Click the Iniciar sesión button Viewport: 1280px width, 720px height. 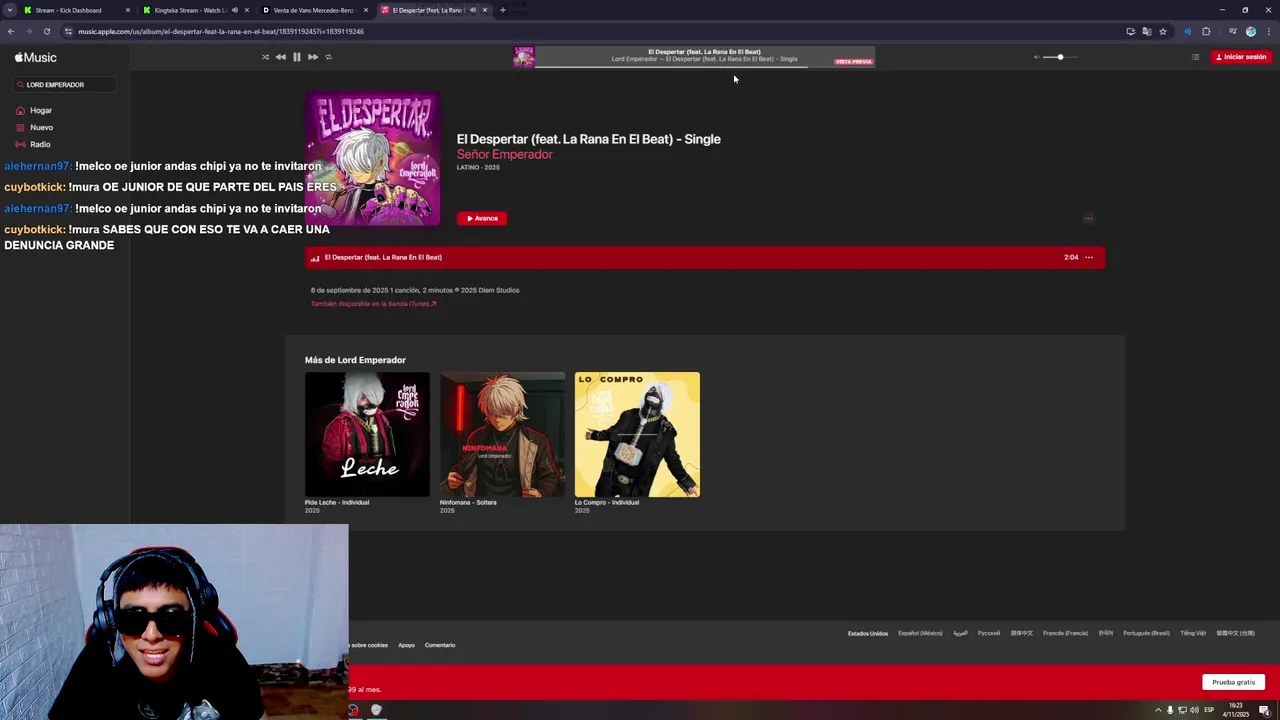(1241, 57)
